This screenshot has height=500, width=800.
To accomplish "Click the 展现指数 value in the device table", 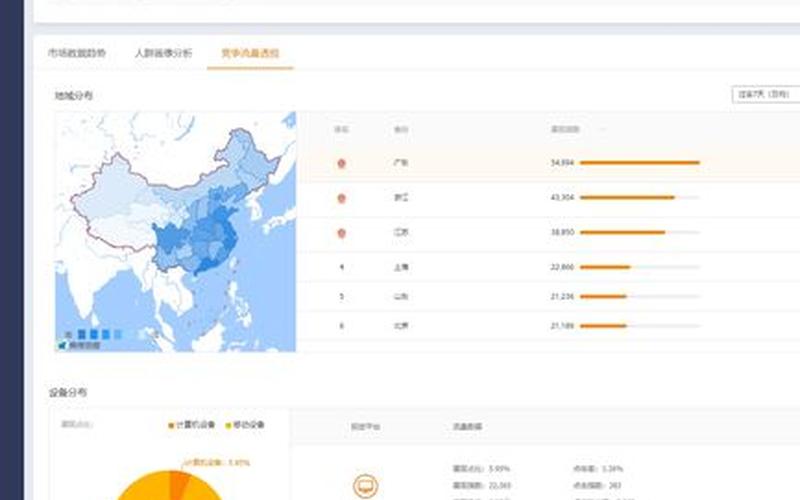I will tap(499, 485).
